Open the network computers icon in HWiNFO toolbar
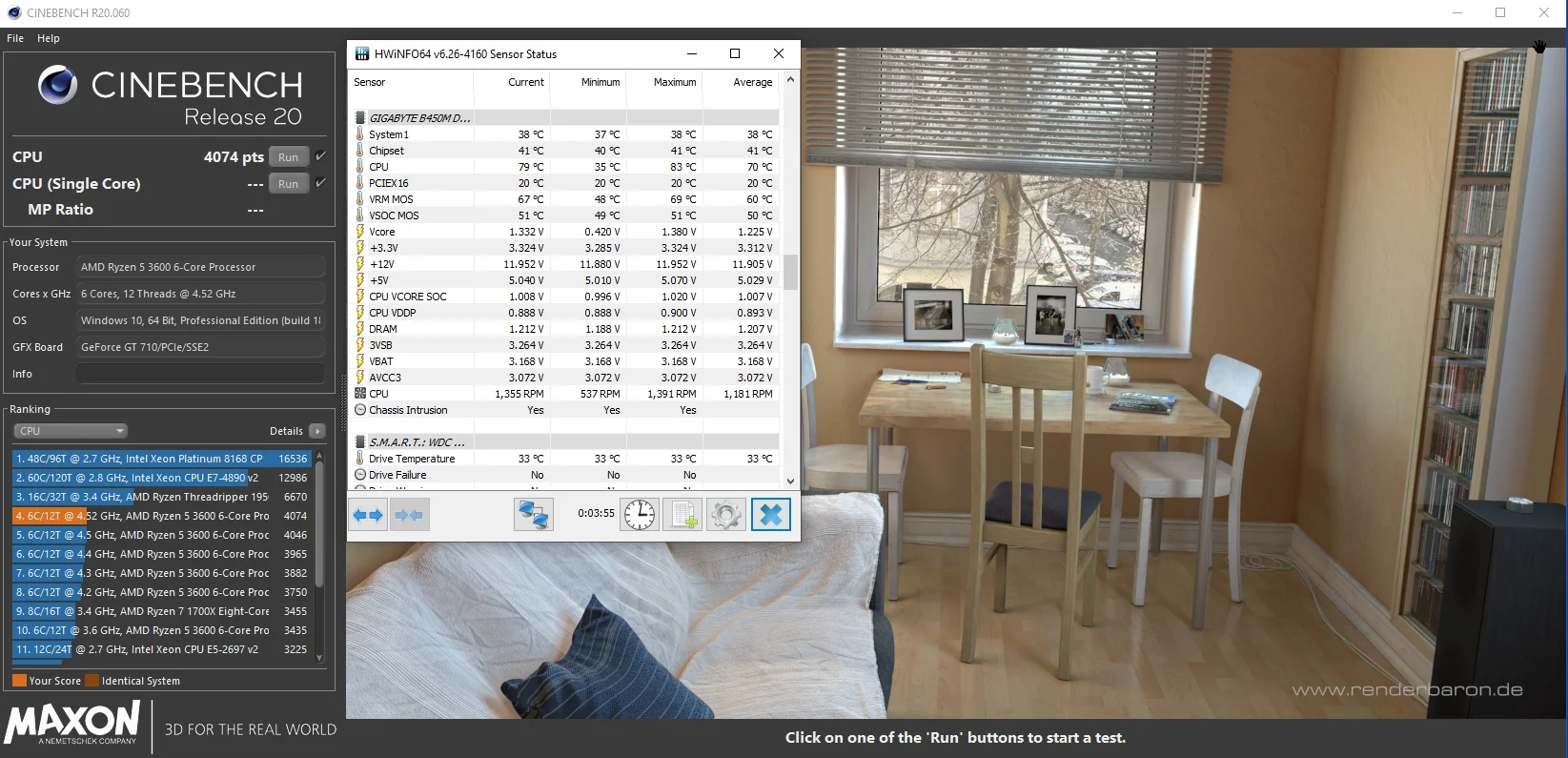 (534, 515)
